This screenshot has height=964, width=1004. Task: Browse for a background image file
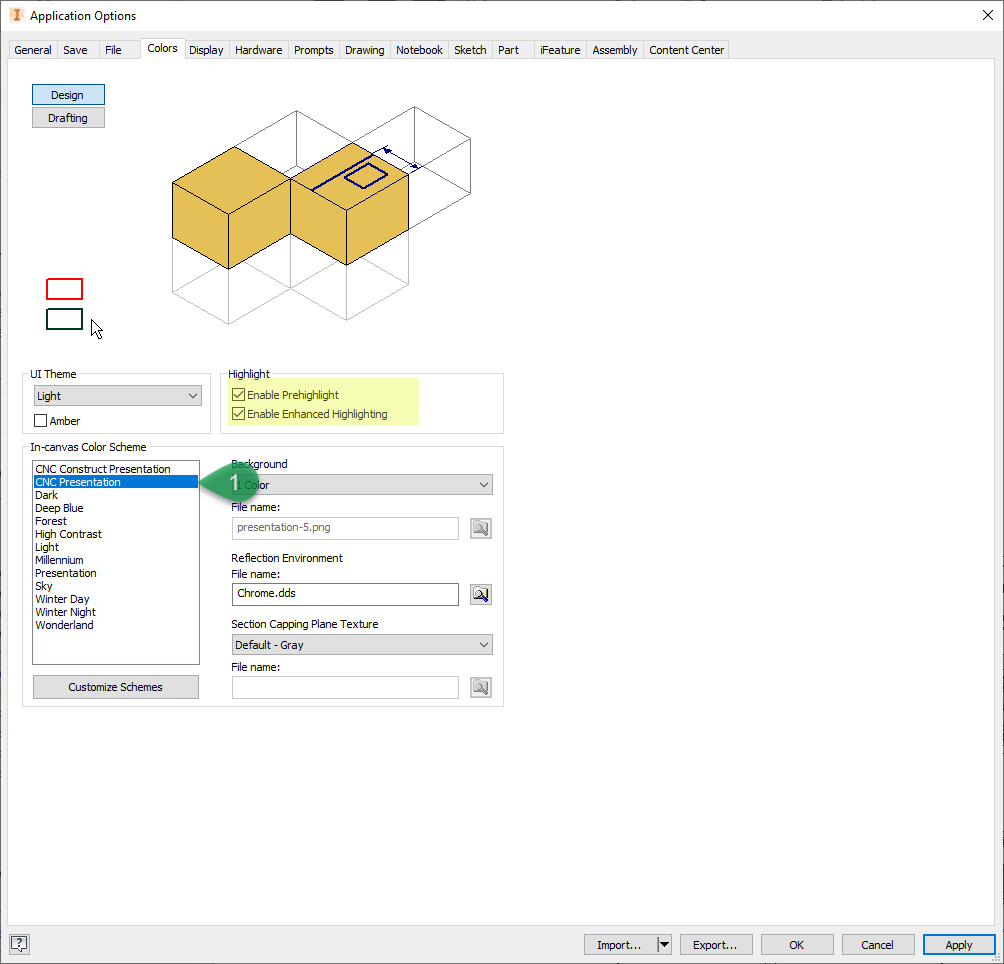point(480,528)
